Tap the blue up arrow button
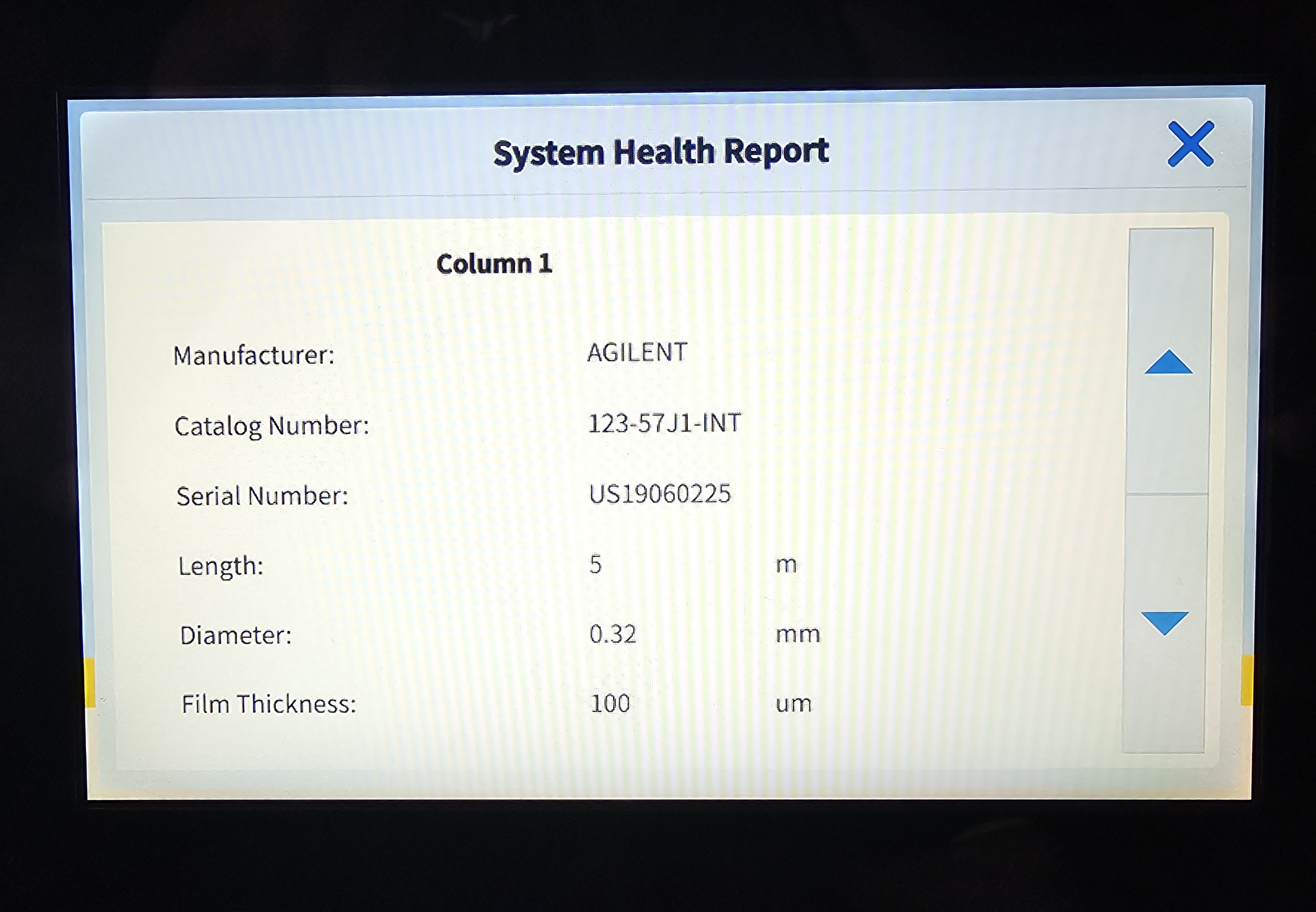1316x912 pixels. click(x=1169, y=361)
